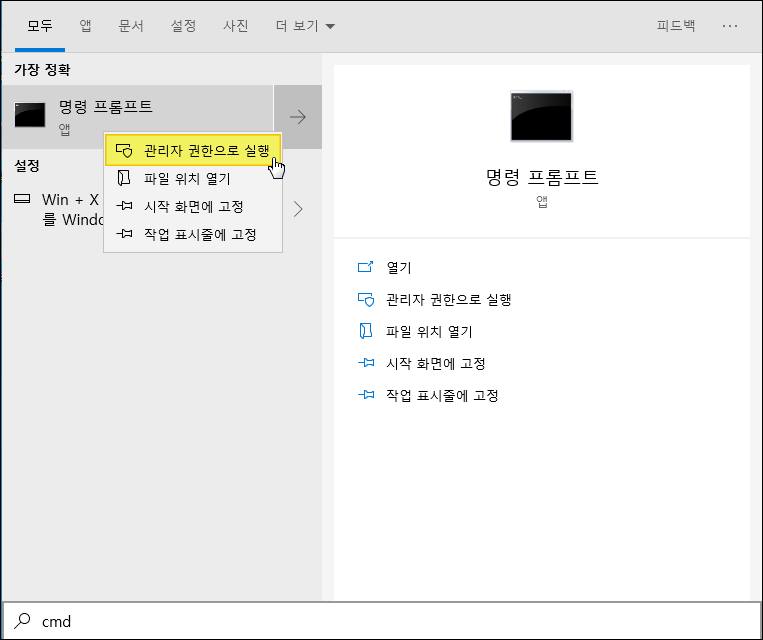Click pin icon beside 시작 화면에 고정 in preview pane
This screenshot has height=640, width=763.
366,363
